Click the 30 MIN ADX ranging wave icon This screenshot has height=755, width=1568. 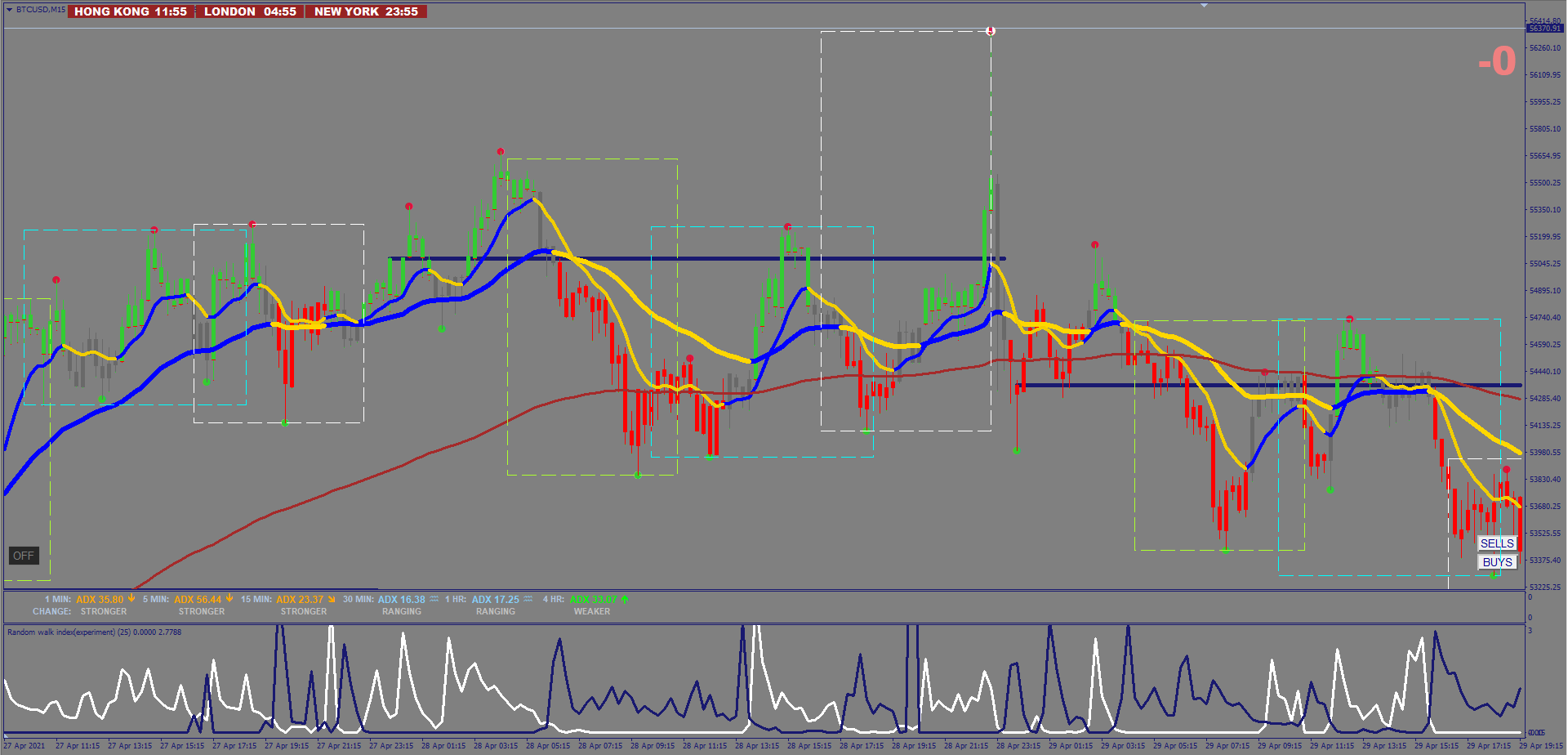[x=434, y=599]
